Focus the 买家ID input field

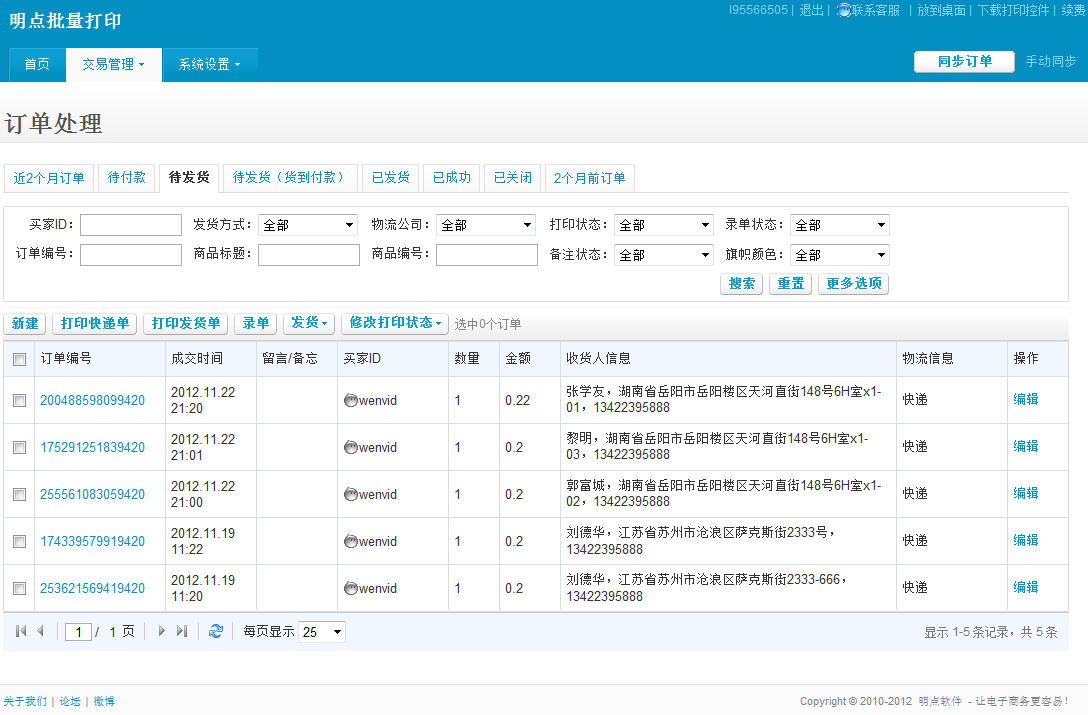point(130,225)
